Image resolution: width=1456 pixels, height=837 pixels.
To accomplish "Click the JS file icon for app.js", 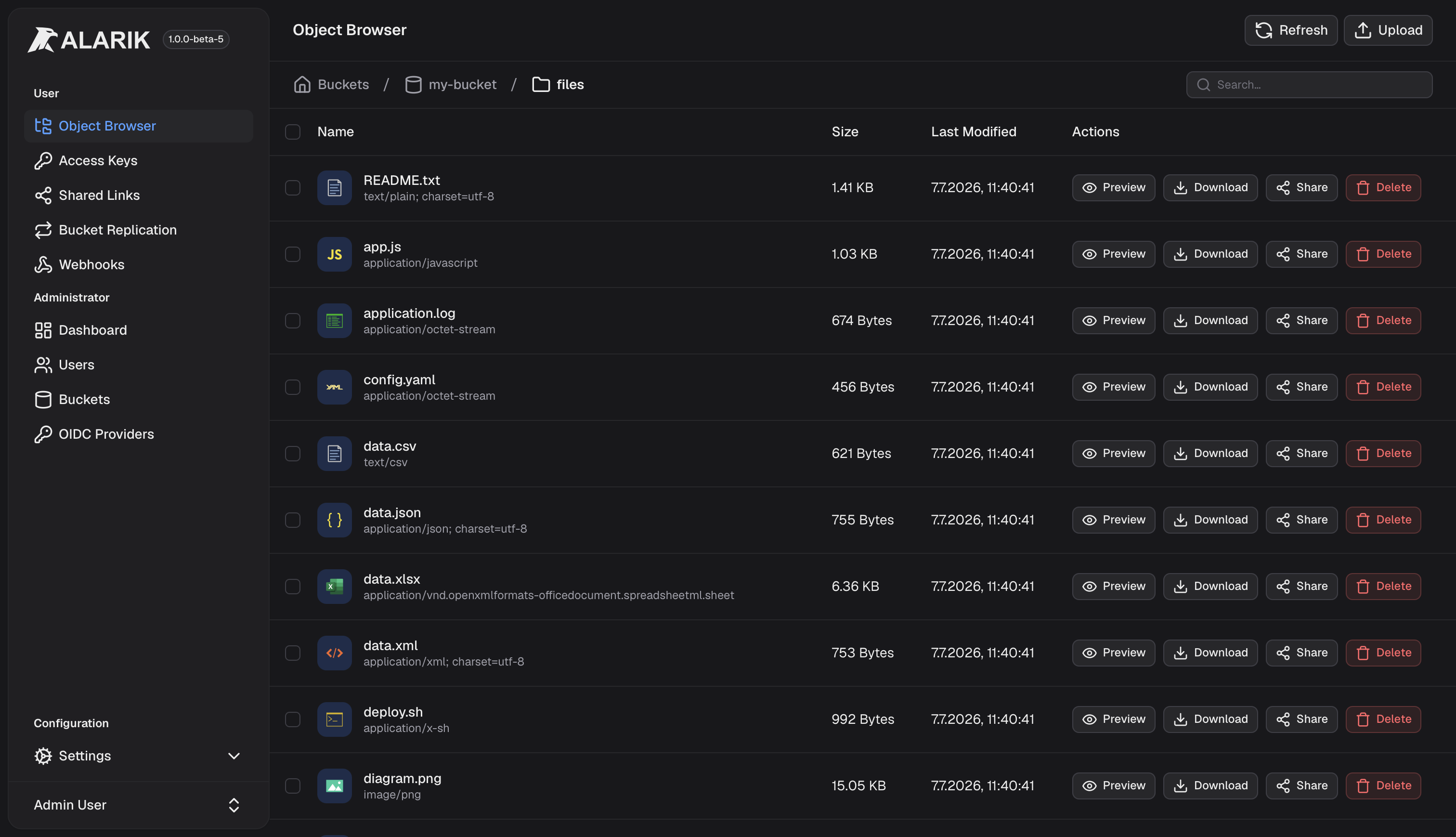I will point(335,254).
